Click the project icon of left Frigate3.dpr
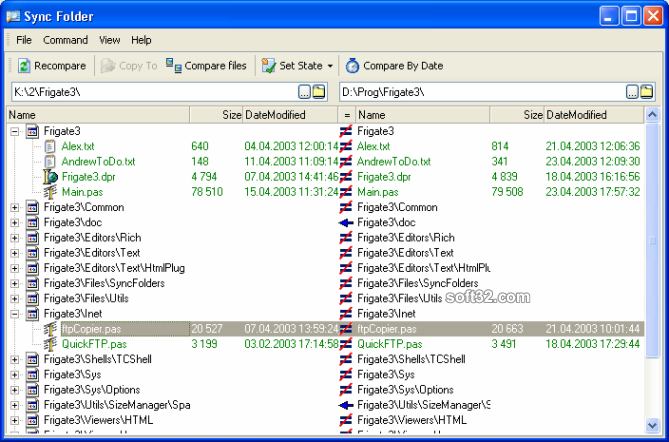The height and width of the screenshot is (442, 669). click(x=50, y=177)
